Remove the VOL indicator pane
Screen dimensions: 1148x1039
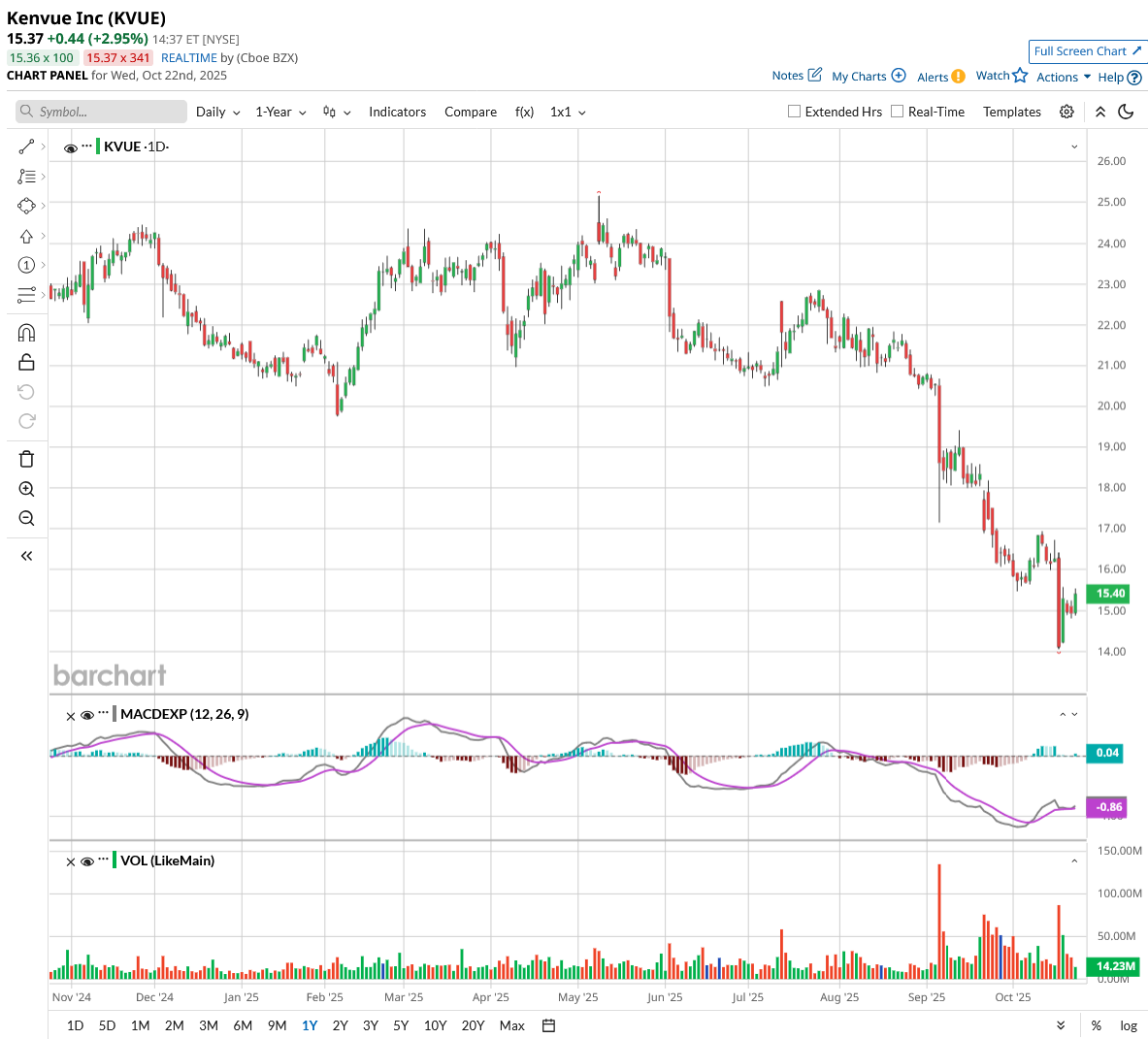[x=70, y=862]
